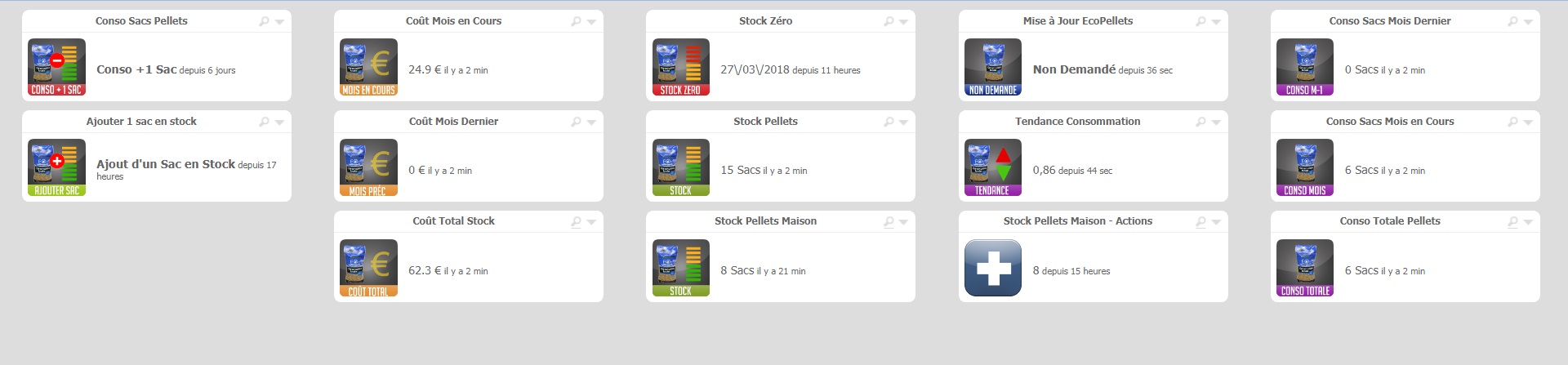
Task: Click the CONSO +1 SAC pellet icon
Action: click(56, 67)
